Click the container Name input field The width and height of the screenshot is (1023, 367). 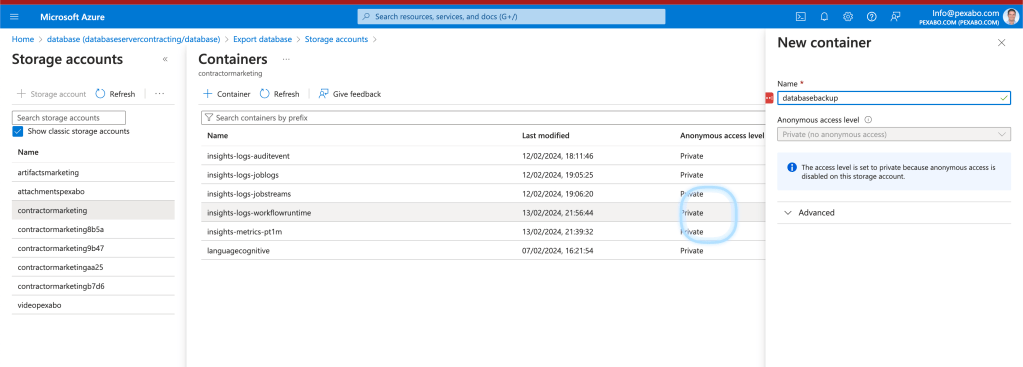894,98
